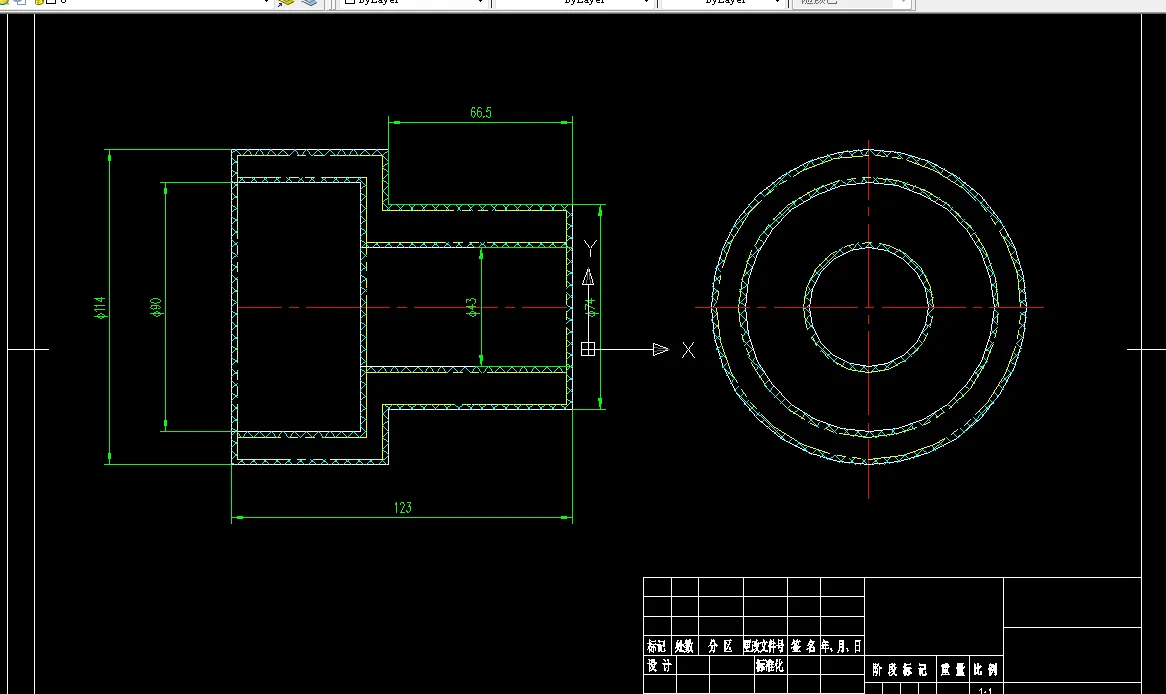
Task: Click the layer tool icon beside layer dropdown
Action: (x=286, y=3)
